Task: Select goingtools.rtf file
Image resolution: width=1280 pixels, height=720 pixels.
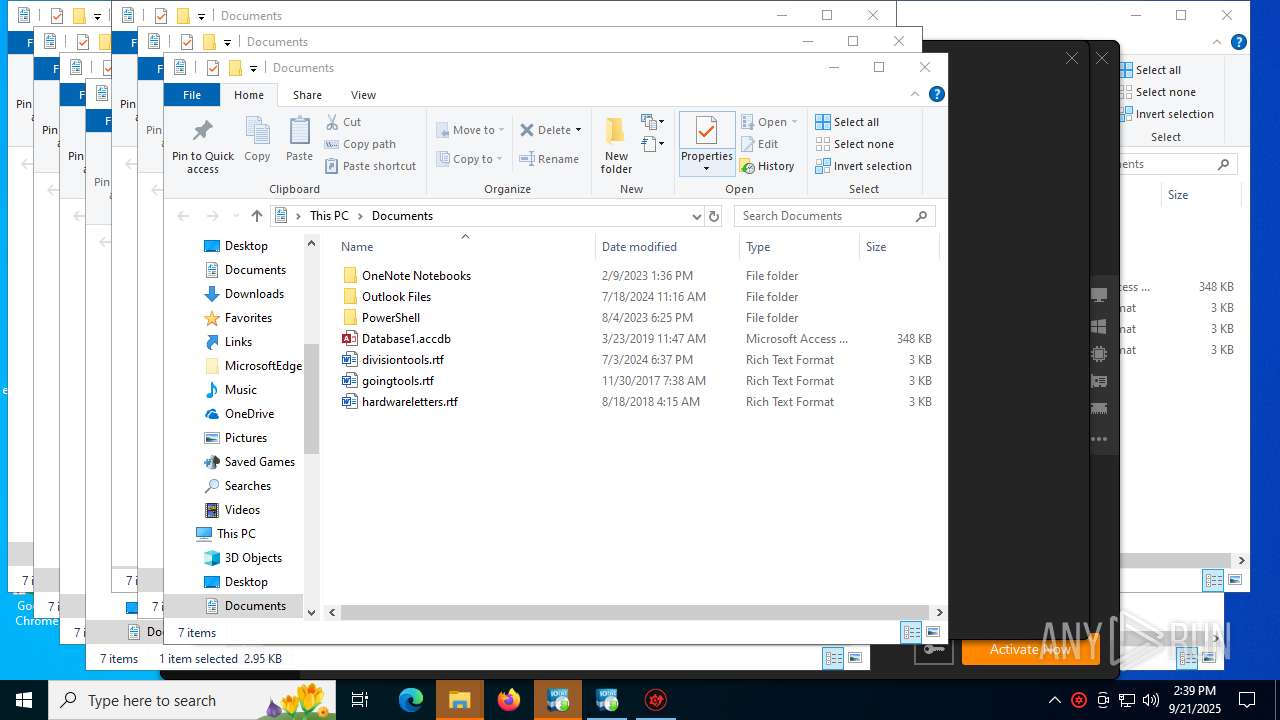Action: [x=398, y=381]
